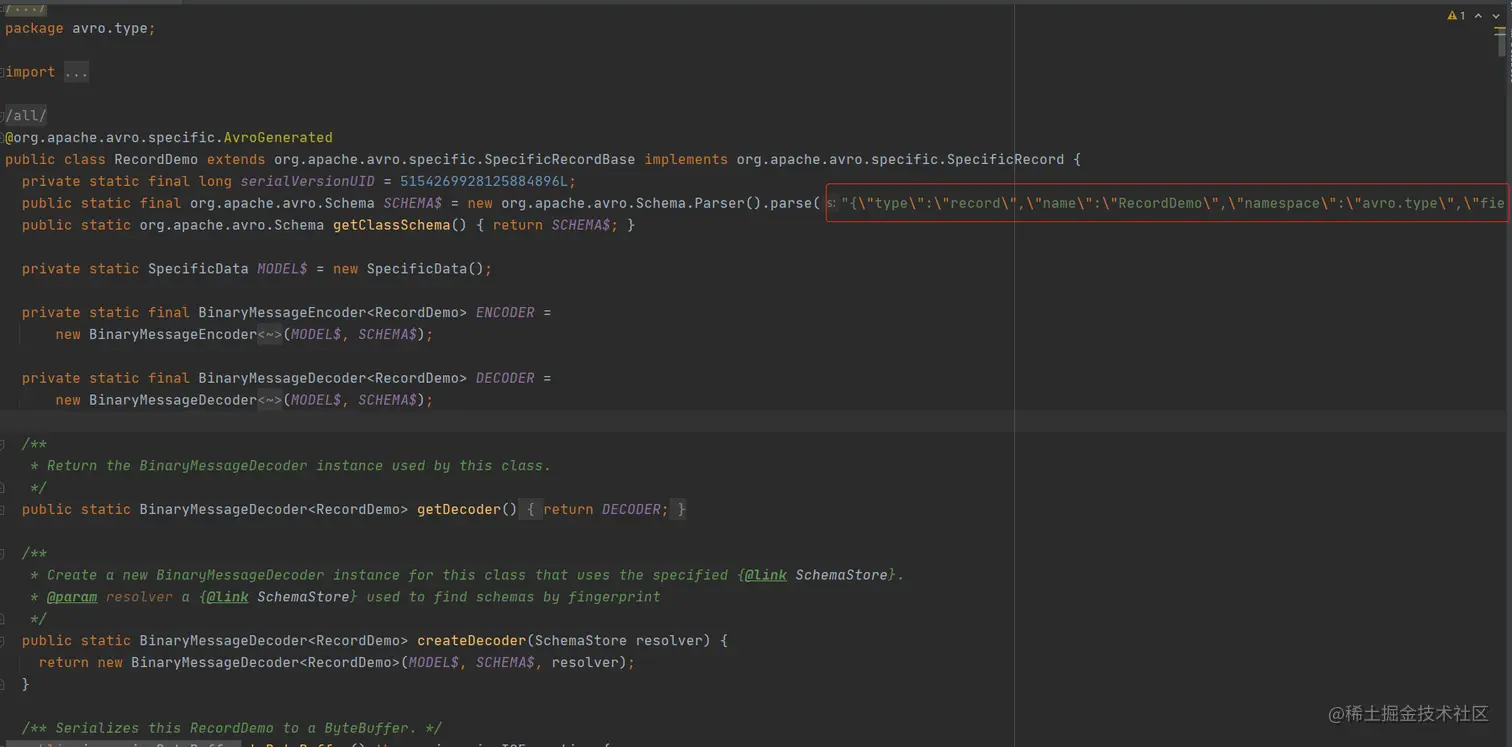Screen dimensions: 1512x747
Task: Click SpecificRecord in implements clause
Action: (x=1005, y=159)
